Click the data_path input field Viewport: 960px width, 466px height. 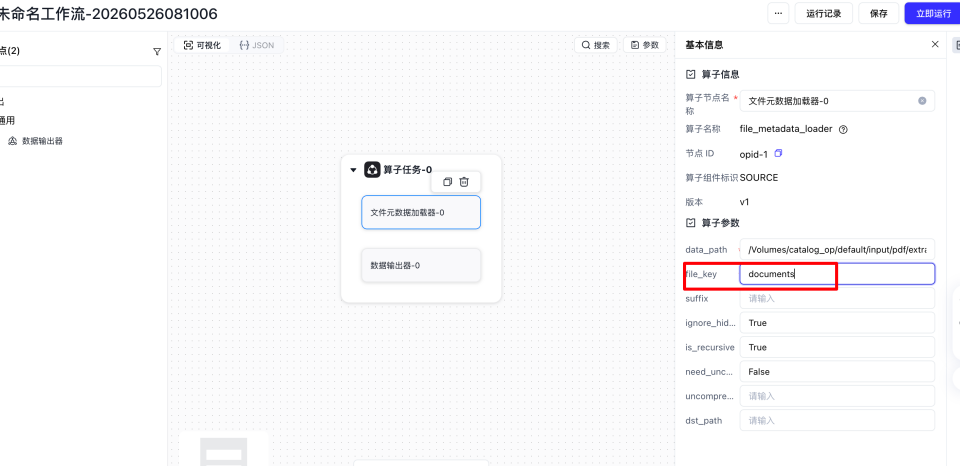[837, 249]
